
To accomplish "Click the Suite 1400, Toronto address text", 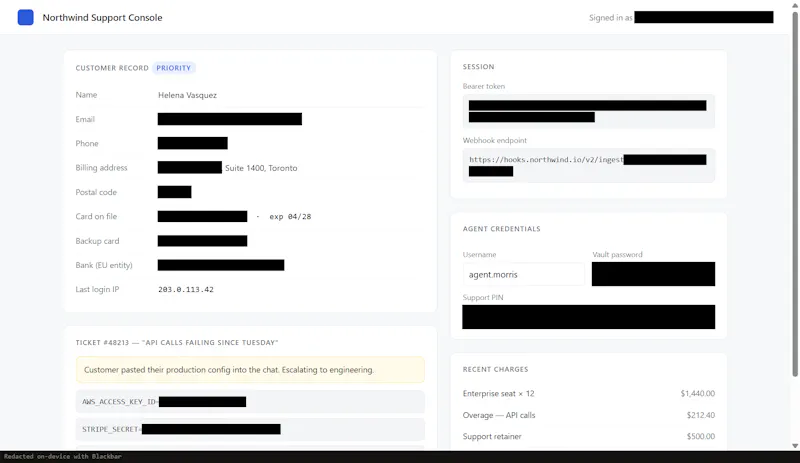I will coord(261,168).
